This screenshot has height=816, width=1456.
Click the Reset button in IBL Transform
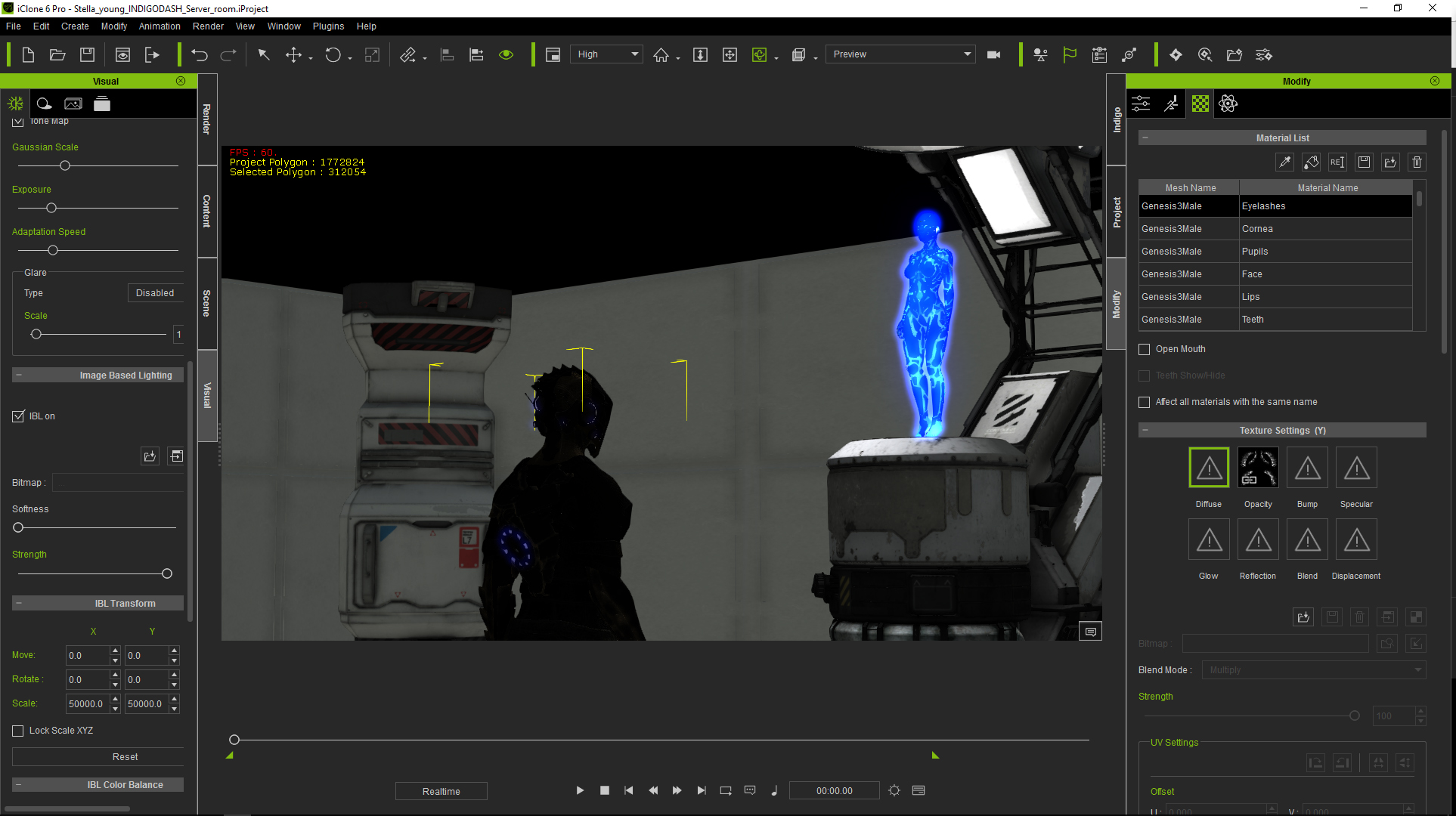point(98,756)
